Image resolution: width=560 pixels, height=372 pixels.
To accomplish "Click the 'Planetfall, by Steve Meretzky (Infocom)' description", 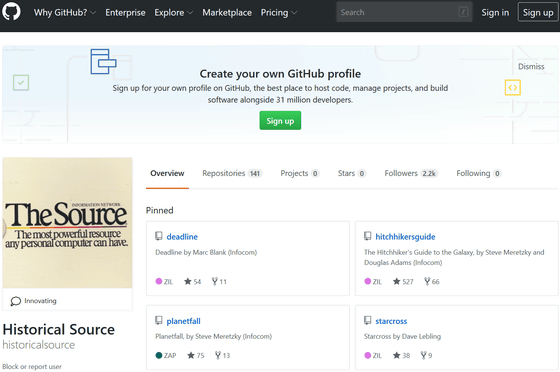I will coord(214,336).
